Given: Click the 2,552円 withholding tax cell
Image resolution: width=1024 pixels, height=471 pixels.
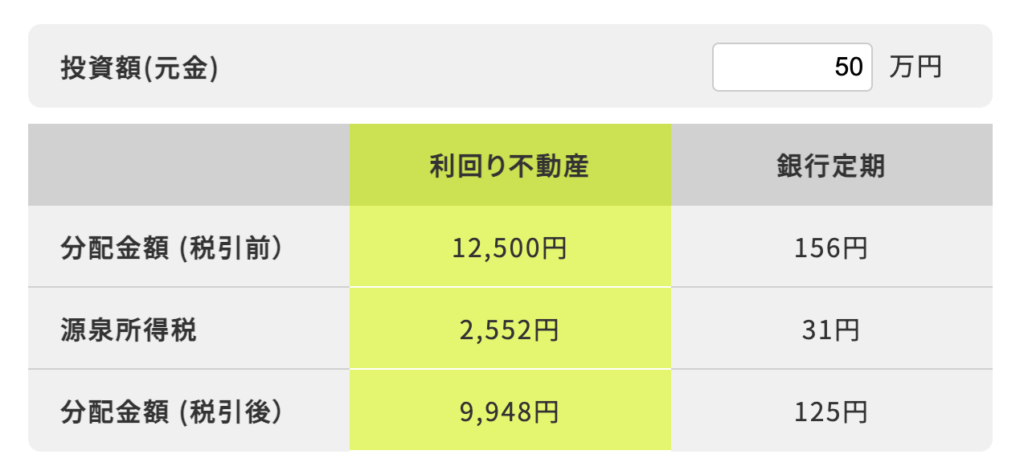Looking at the screenshot, I should click(x=510, y=330).
